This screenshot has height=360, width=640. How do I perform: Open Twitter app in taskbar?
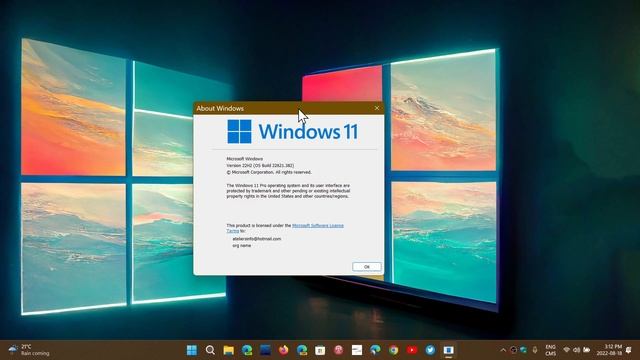pos(430,350)
